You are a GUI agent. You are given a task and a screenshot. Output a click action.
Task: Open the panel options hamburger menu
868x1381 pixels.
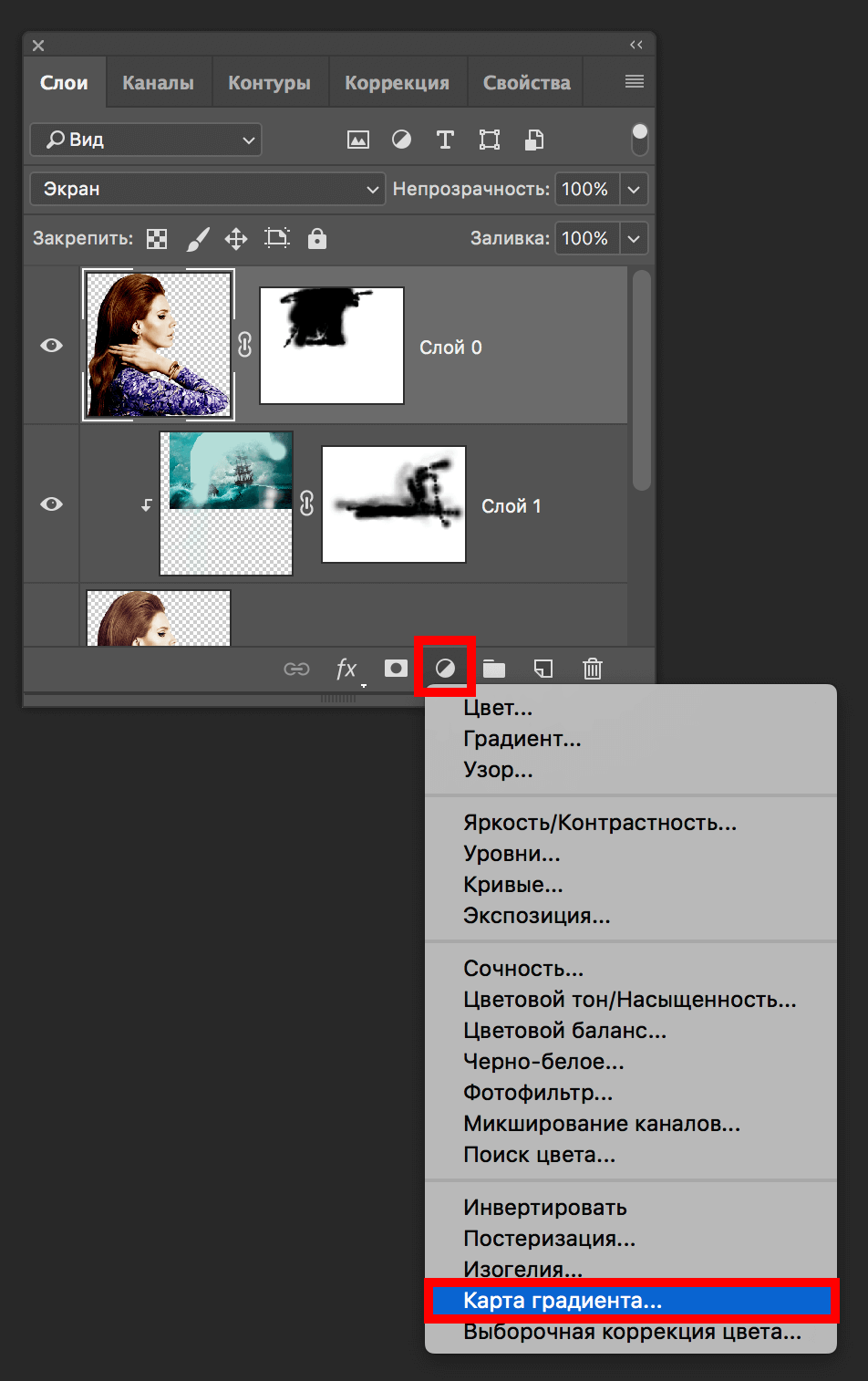pyautogui.click(x=635, y=82)
